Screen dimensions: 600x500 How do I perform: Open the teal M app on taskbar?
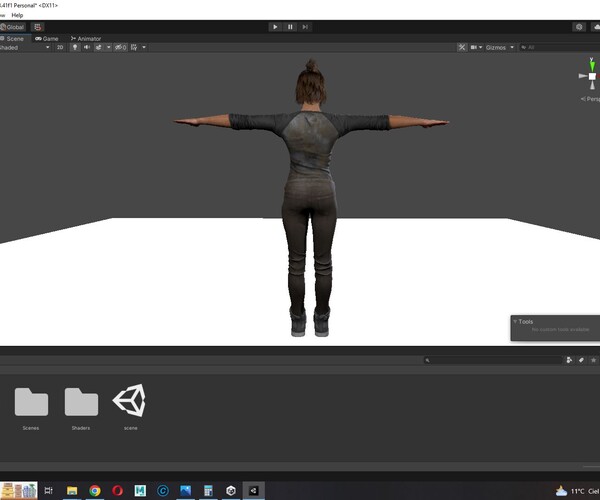[140, 490]
